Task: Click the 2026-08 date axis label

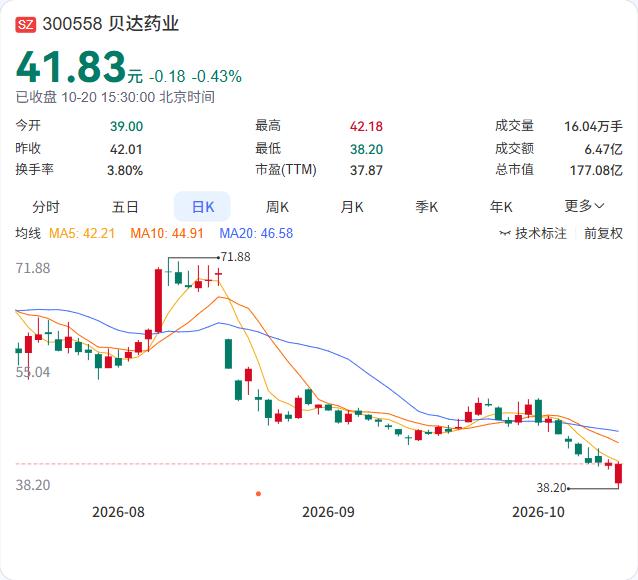Action: [118, 512]
